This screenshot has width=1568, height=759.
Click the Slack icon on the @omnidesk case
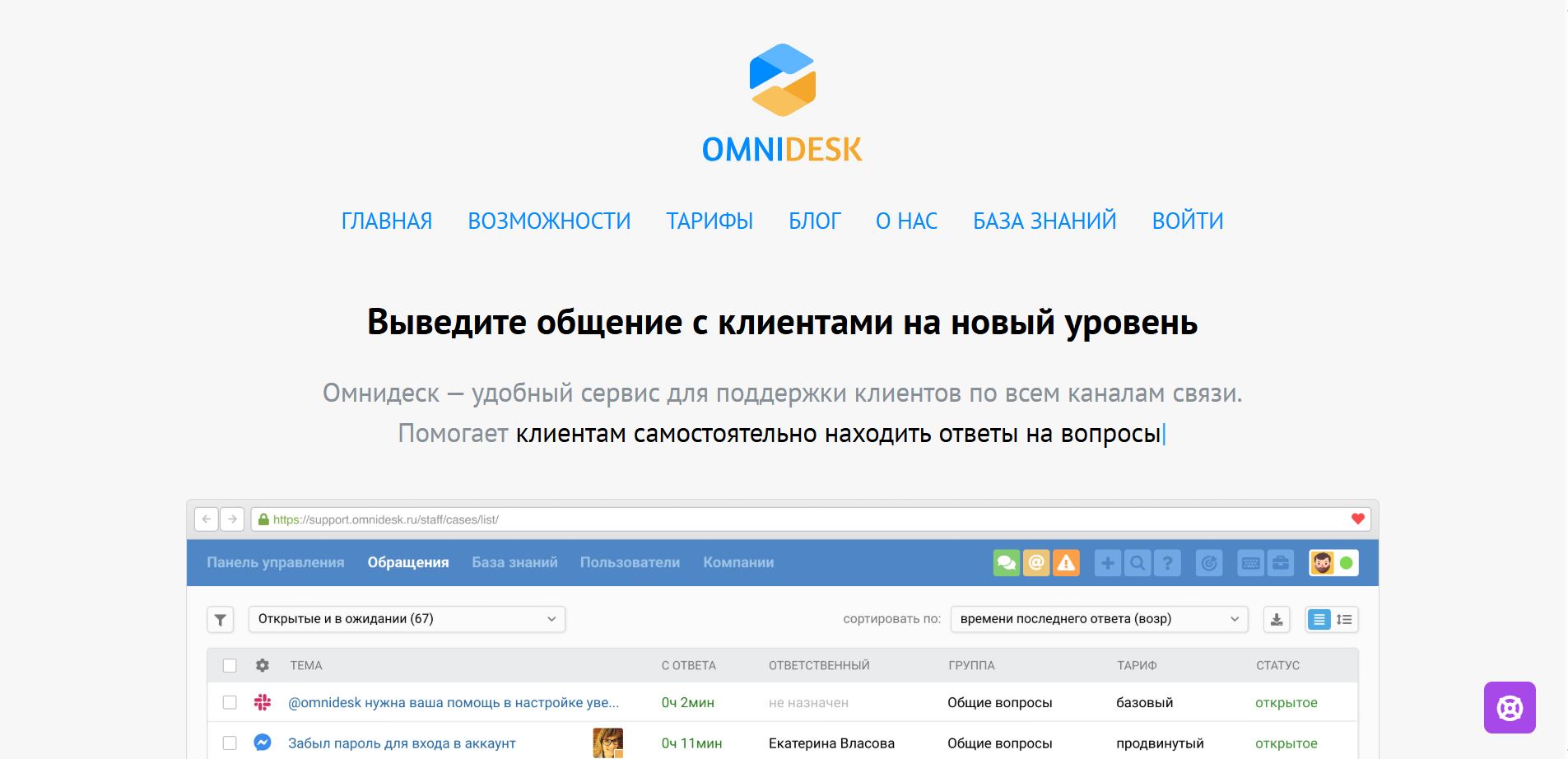(263, 702)
